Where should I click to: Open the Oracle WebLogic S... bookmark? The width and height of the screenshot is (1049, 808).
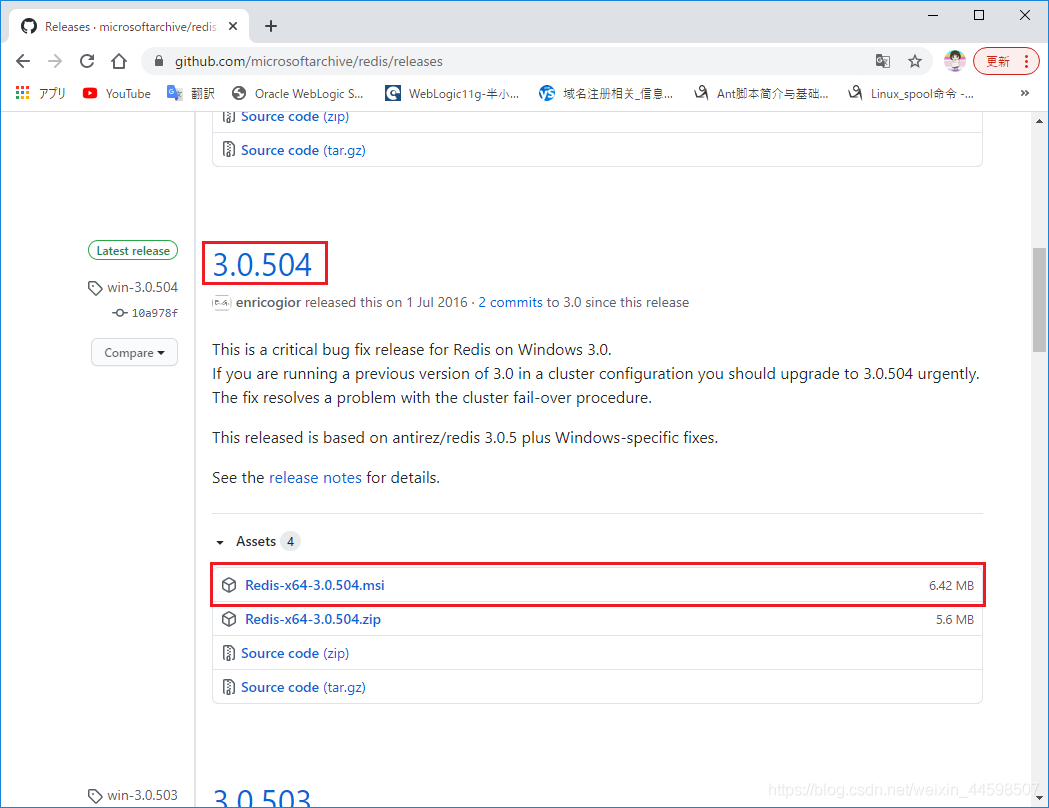tap(298, 94)
